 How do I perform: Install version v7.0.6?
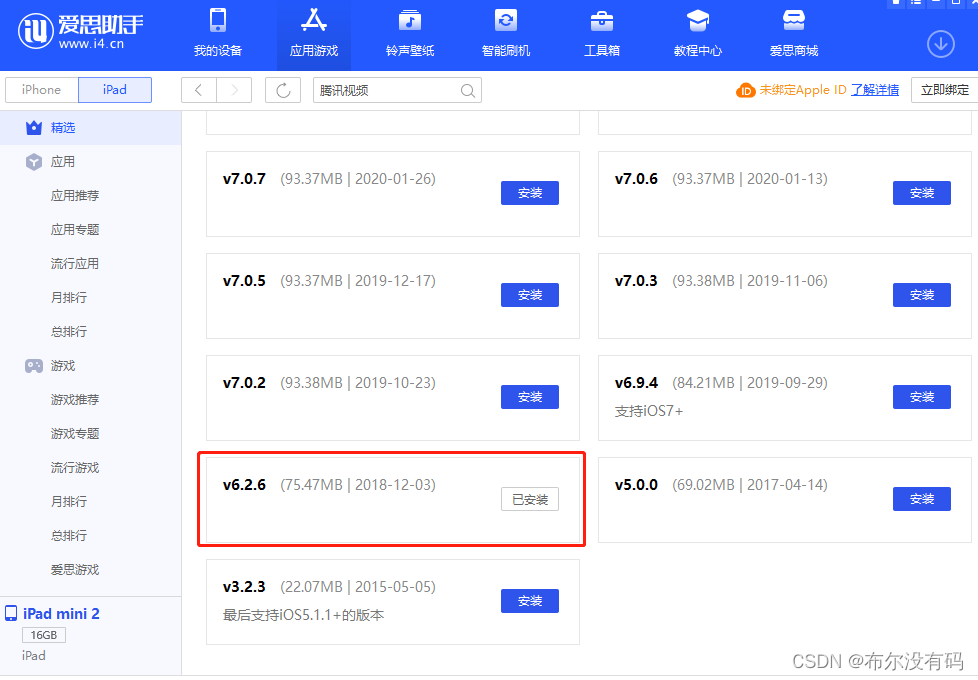[922, 193]
